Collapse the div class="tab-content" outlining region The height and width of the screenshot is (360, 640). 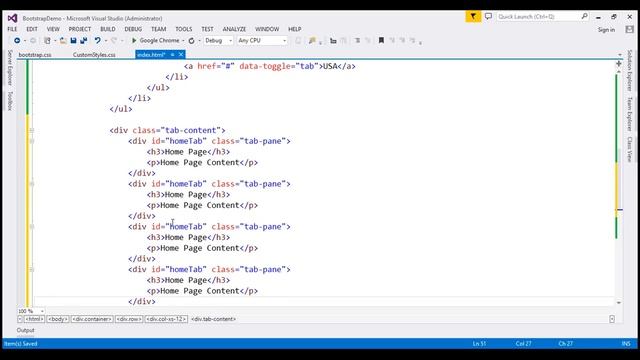(31, 130)
